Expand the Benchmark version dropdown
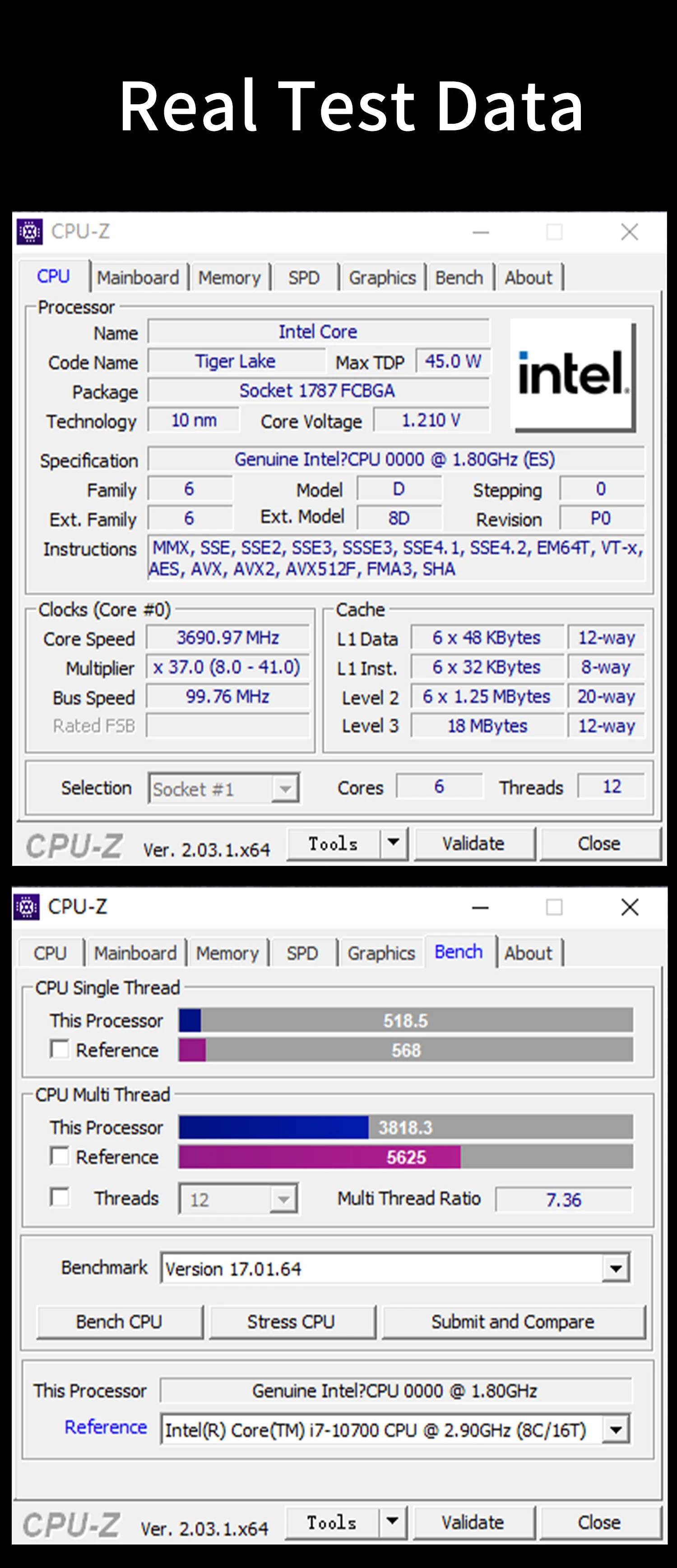Viewport: 677px width, 1568px height. coord(616,1269)
